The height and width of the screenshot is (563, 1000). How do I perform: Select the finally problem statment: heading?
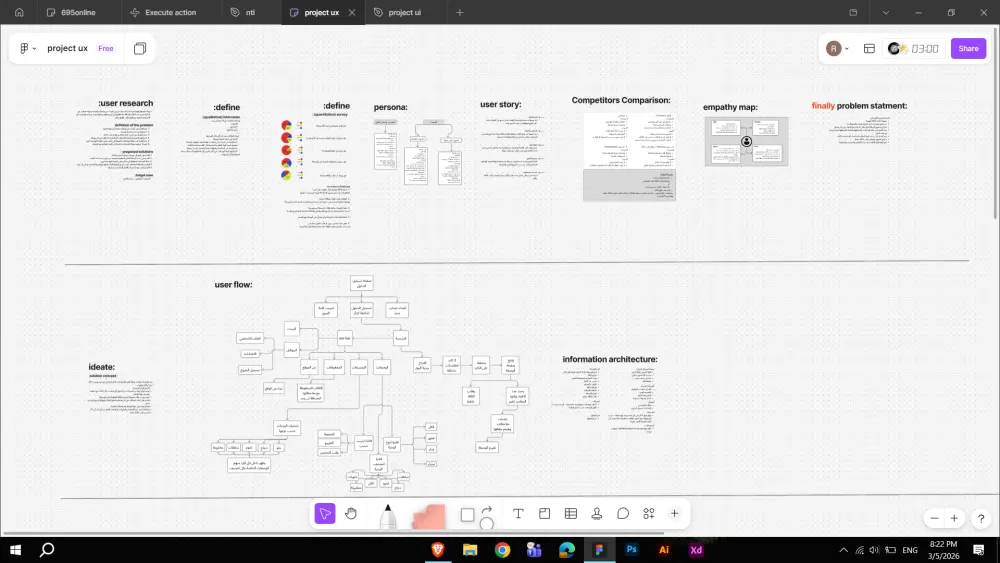tap(859, 106)
